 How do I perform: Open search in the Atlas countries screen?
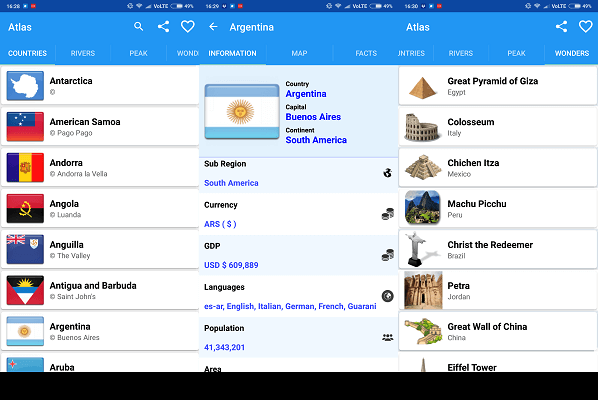(139, 26)
